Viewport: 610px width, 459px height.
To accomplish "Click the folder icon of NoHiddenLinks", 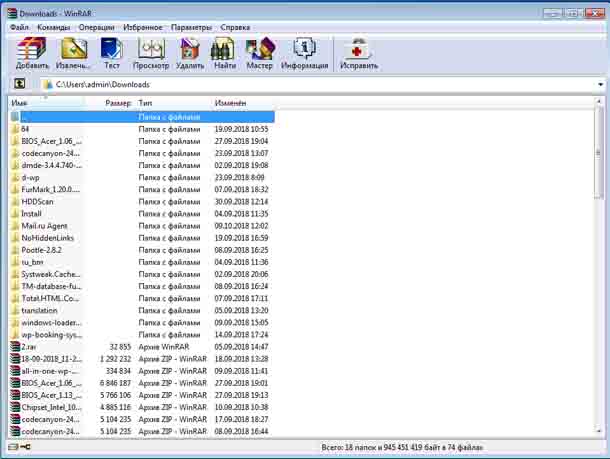I will pyautogui.click(x=15, y=238).
